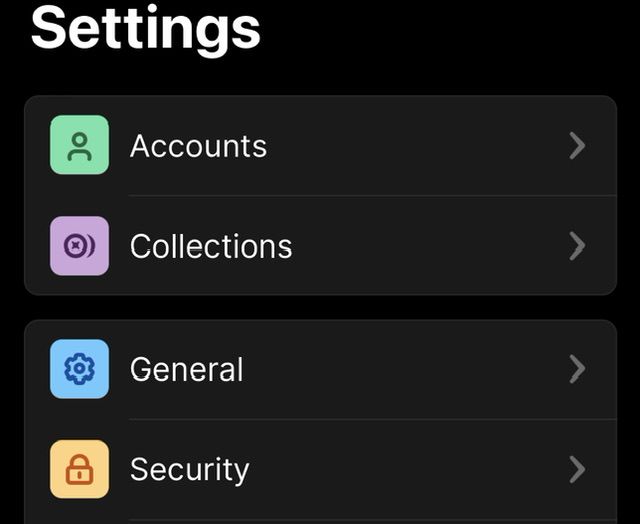Open General via its right chevron
Viewport: 640px width, 524px height.
[576, 369]
